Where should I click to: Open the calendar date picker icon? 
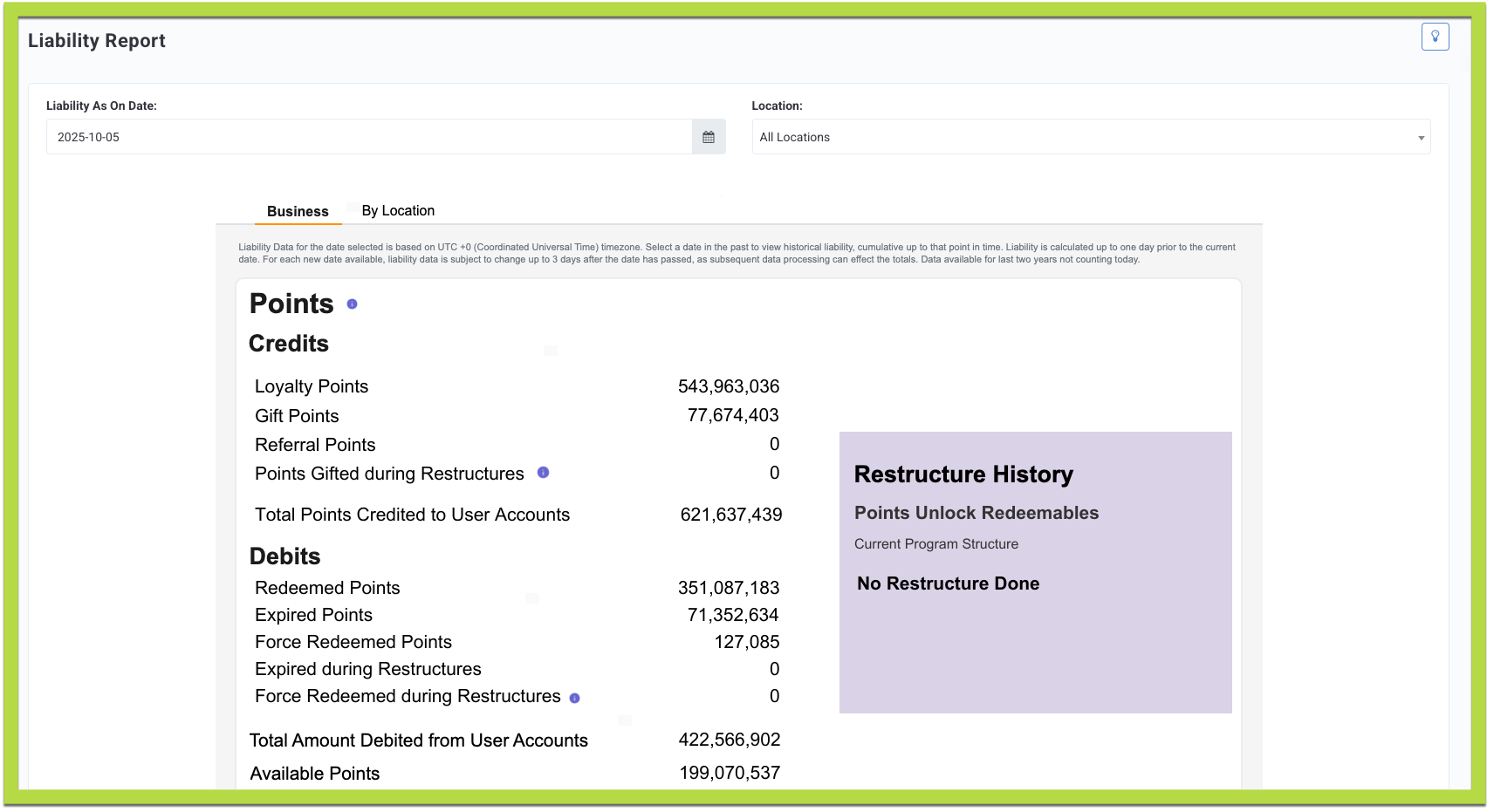click(x=709, y=137)
